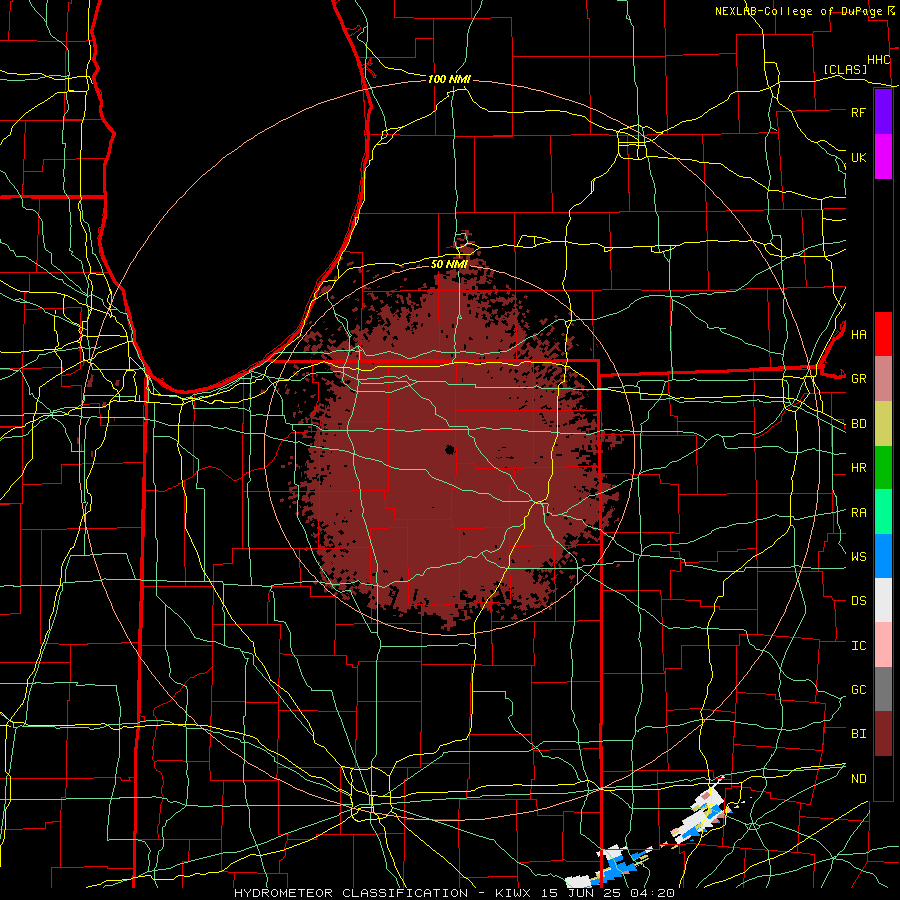Image resolution: width=900 pixels, height=900 pixels.
Task: Click the RA legend label
Action: tap(858, 513)
